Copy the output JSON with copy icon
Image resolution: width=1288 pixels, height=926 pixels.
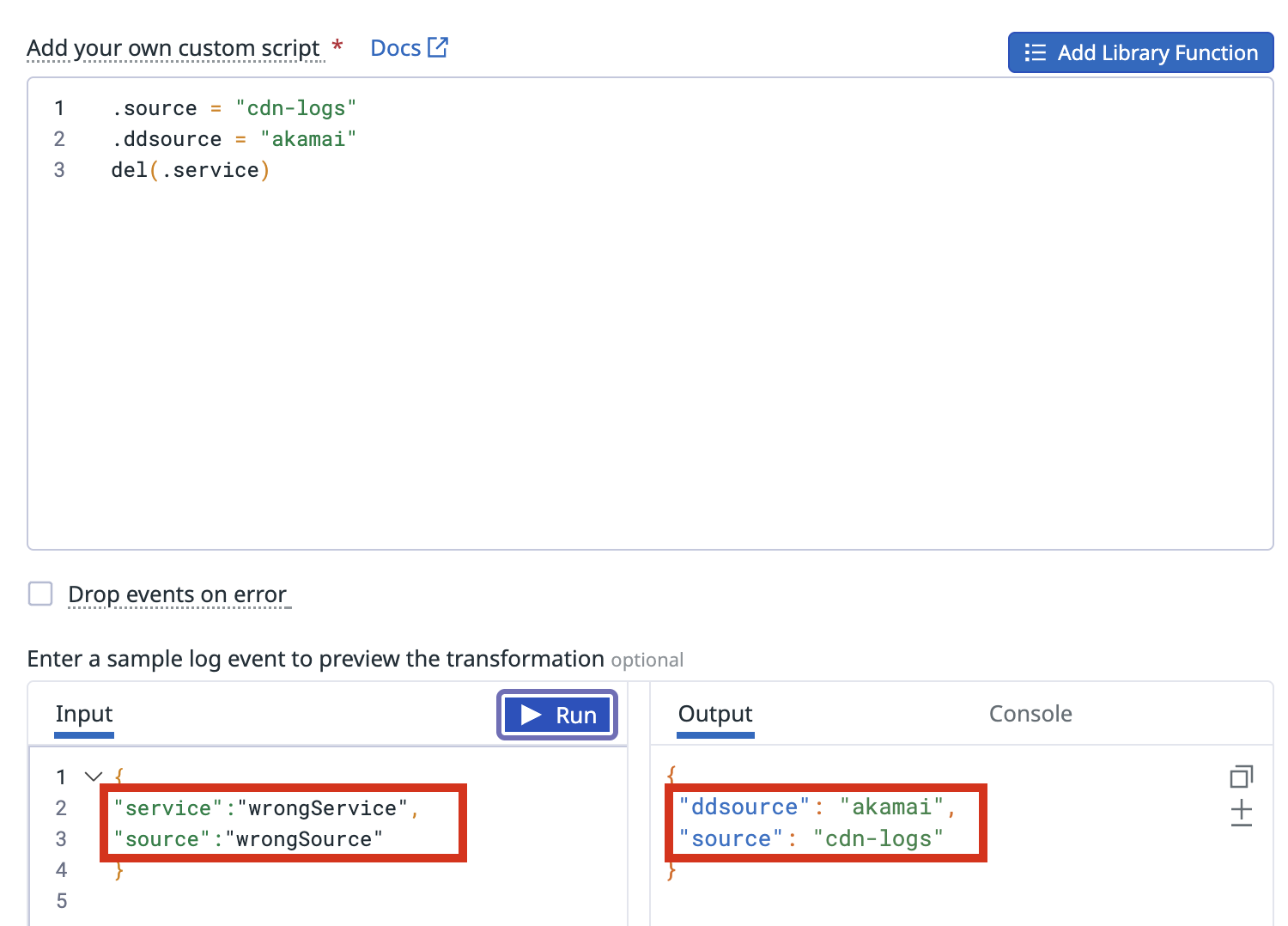[1241, 777]
